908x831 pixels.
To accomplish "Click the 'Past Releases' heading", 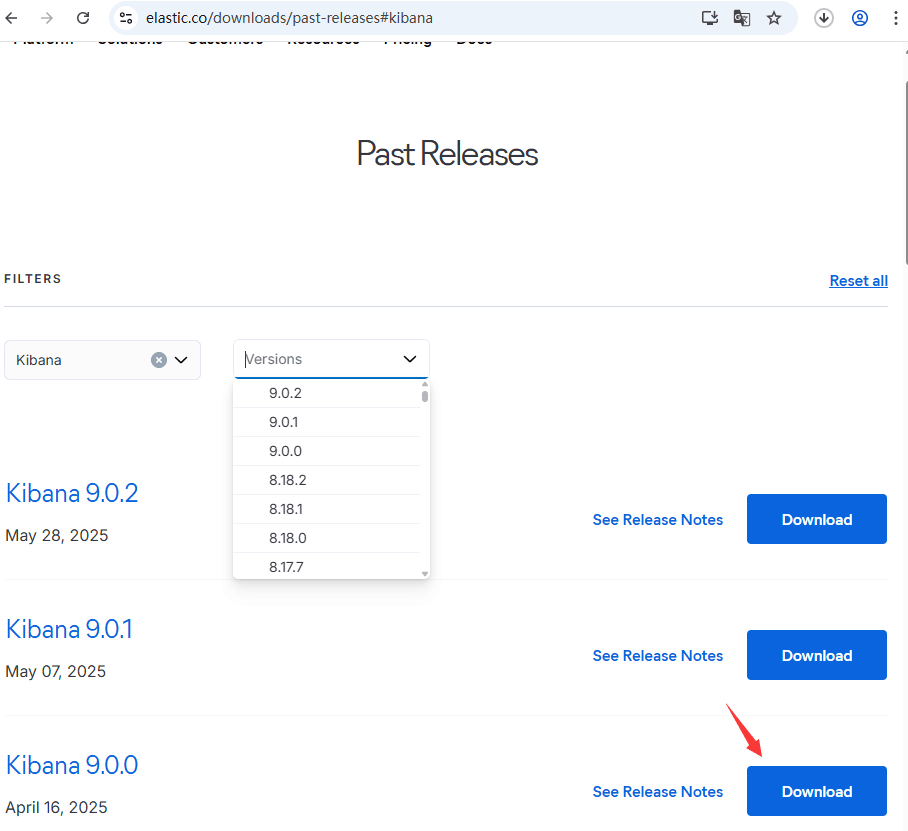I will [x=447, y=154].
